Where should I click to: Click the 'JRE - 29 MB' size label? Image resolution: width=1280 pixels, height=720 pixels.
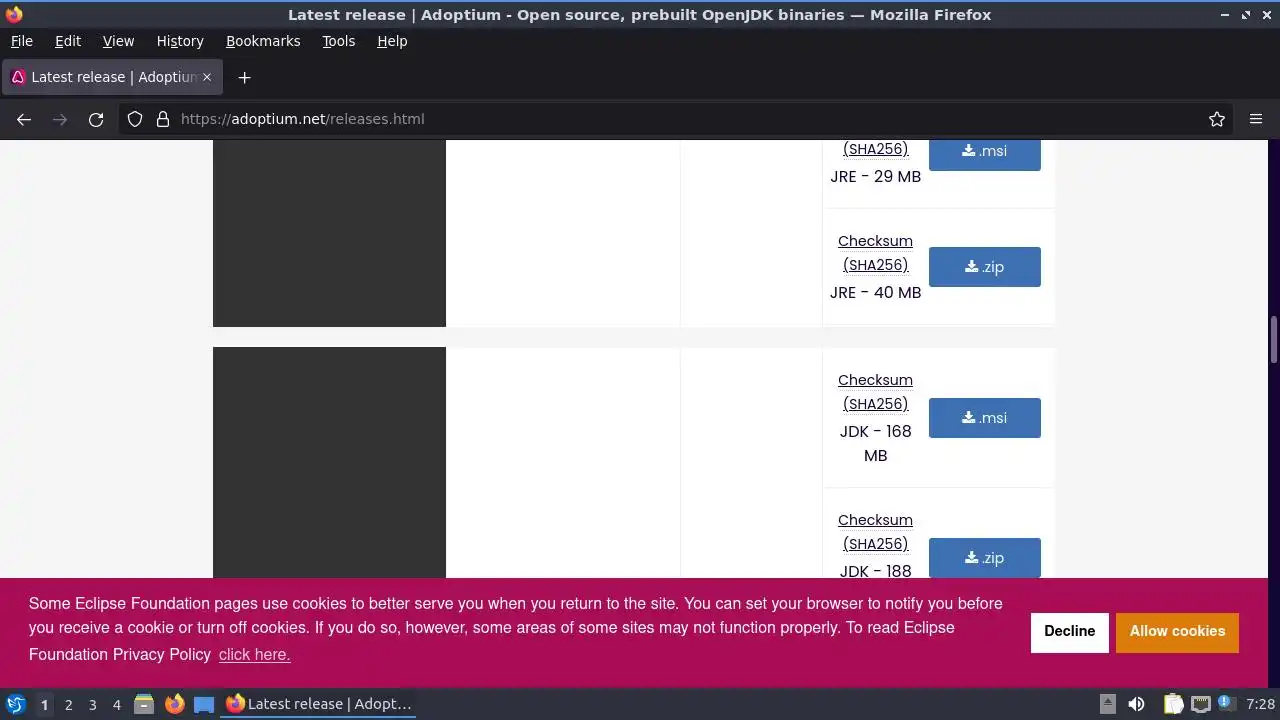point(875,177)
